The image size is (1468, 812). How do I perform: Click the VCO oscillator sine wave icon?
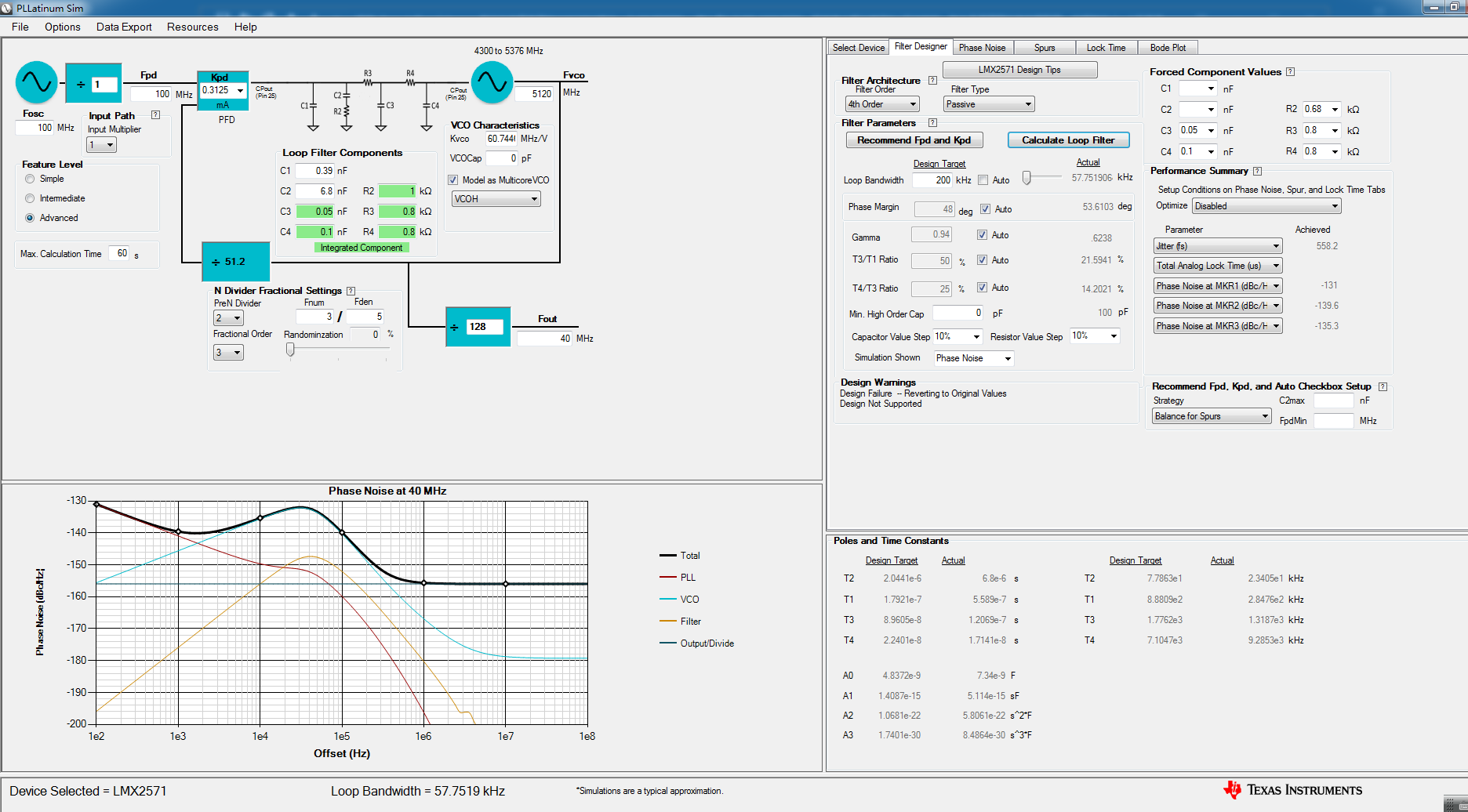click(x=492, y=82)
